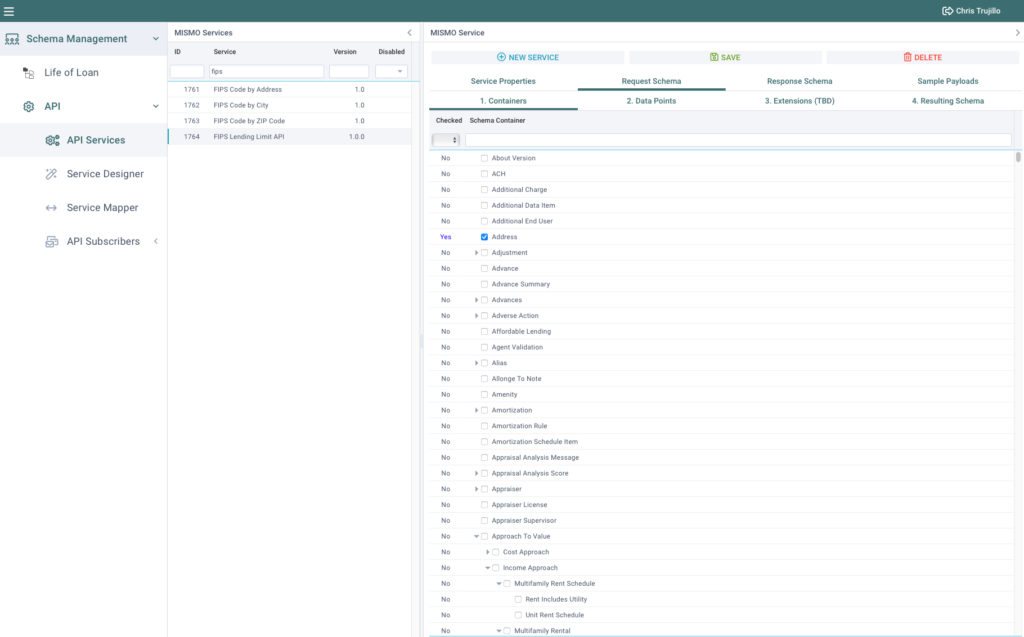The width and height of the screenshot is (1024, 637).
Task: Expand the Alias container
Action: click(476, 363)
